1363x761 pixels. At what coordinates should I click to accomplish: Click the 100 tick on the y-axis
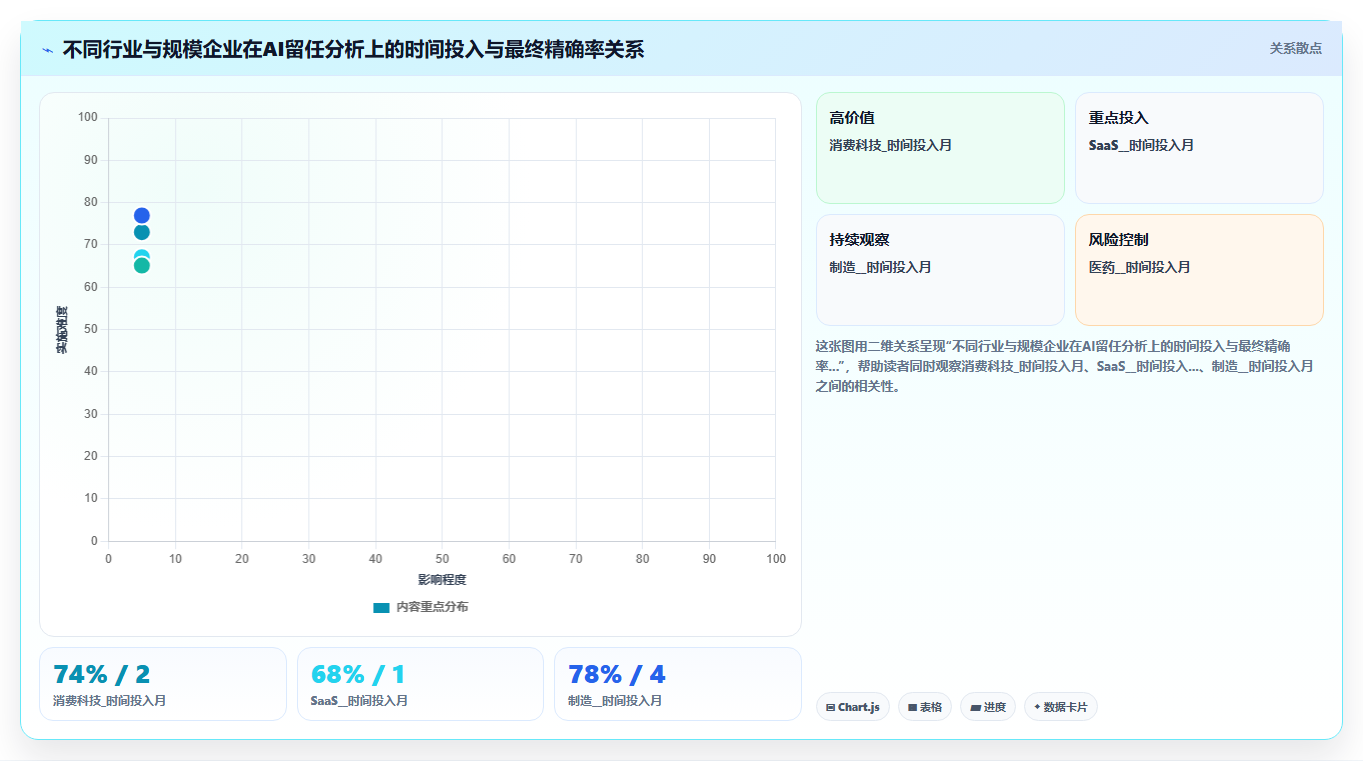[88, 118]
